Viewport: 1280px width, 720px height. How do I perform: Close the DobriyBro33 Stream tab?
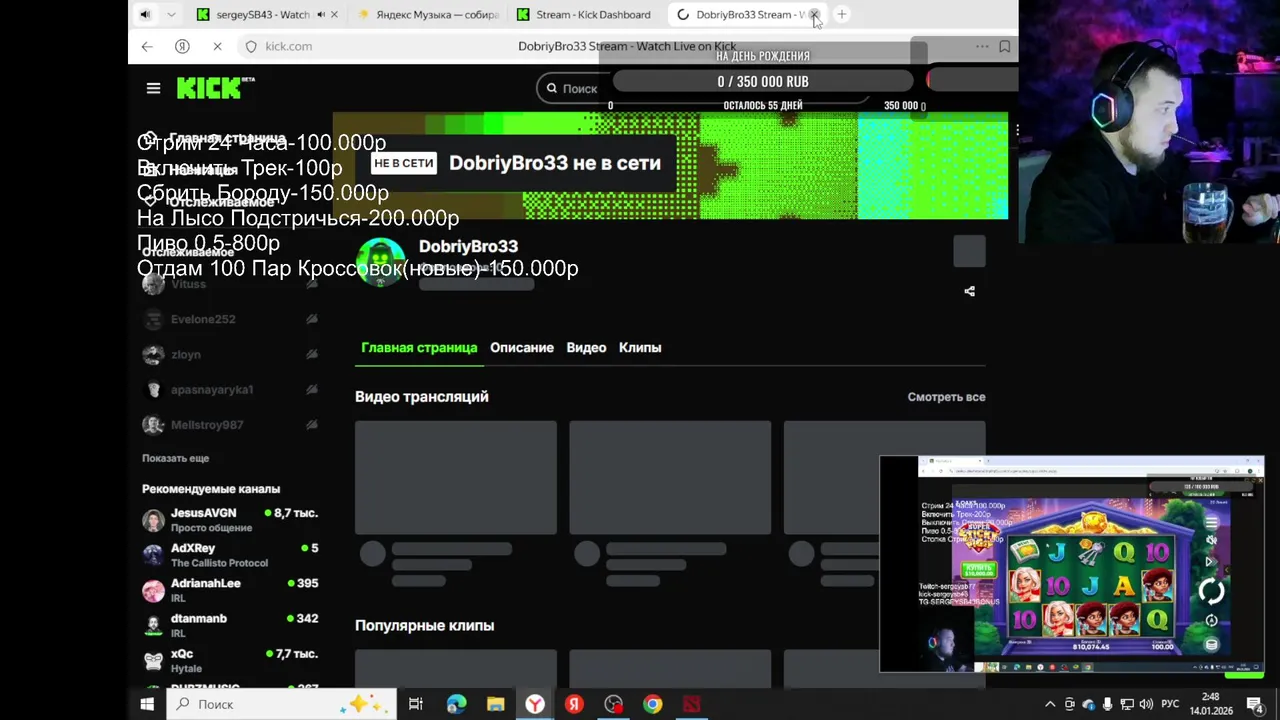point(815,14)
